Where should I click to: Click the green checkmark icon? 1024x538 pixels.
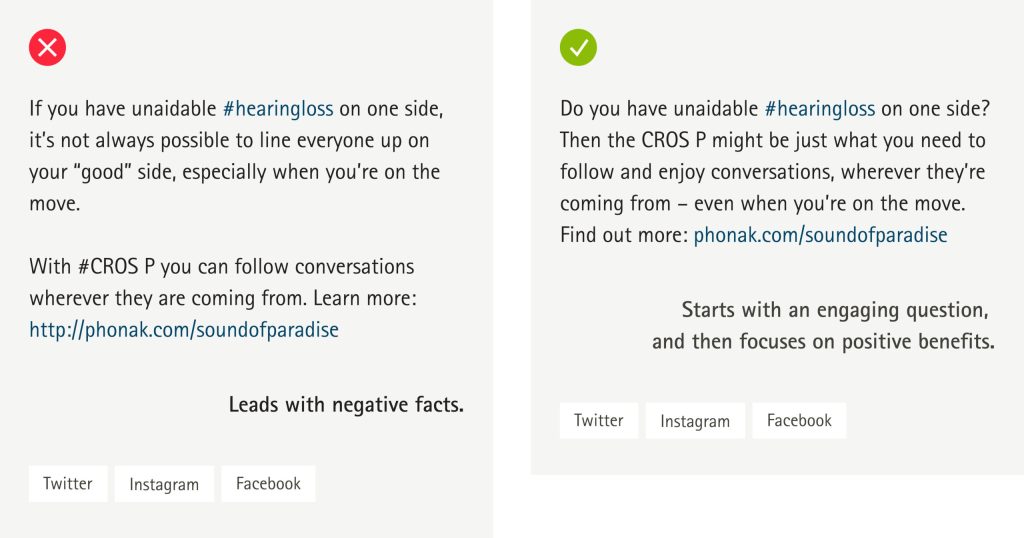[578, 48]
